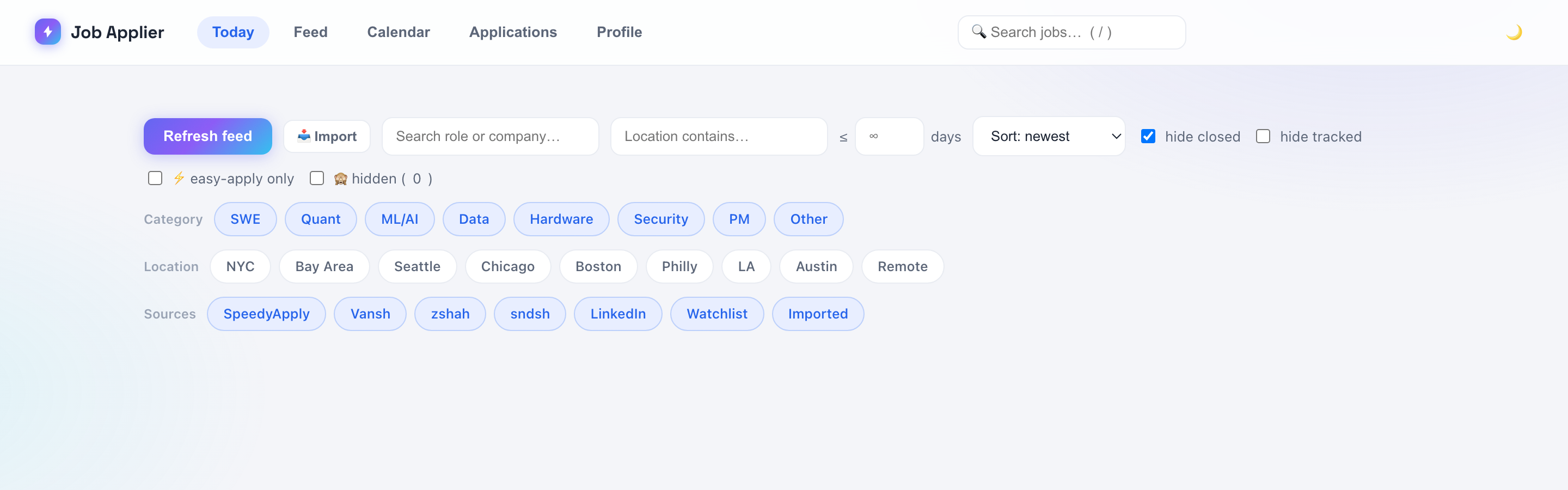The height and width of the screenshot is (490, 1568).
Task: Switch to the Feed tab
Action: 310,32
